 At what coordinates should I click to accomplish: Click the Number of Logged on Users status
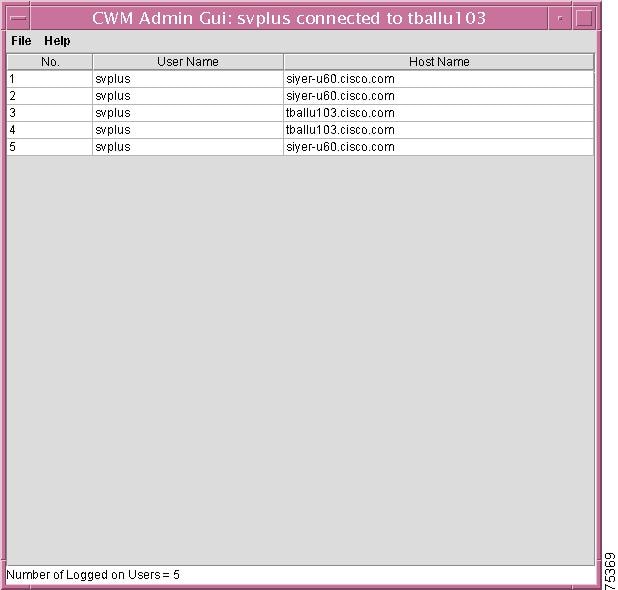coord(93,575)
